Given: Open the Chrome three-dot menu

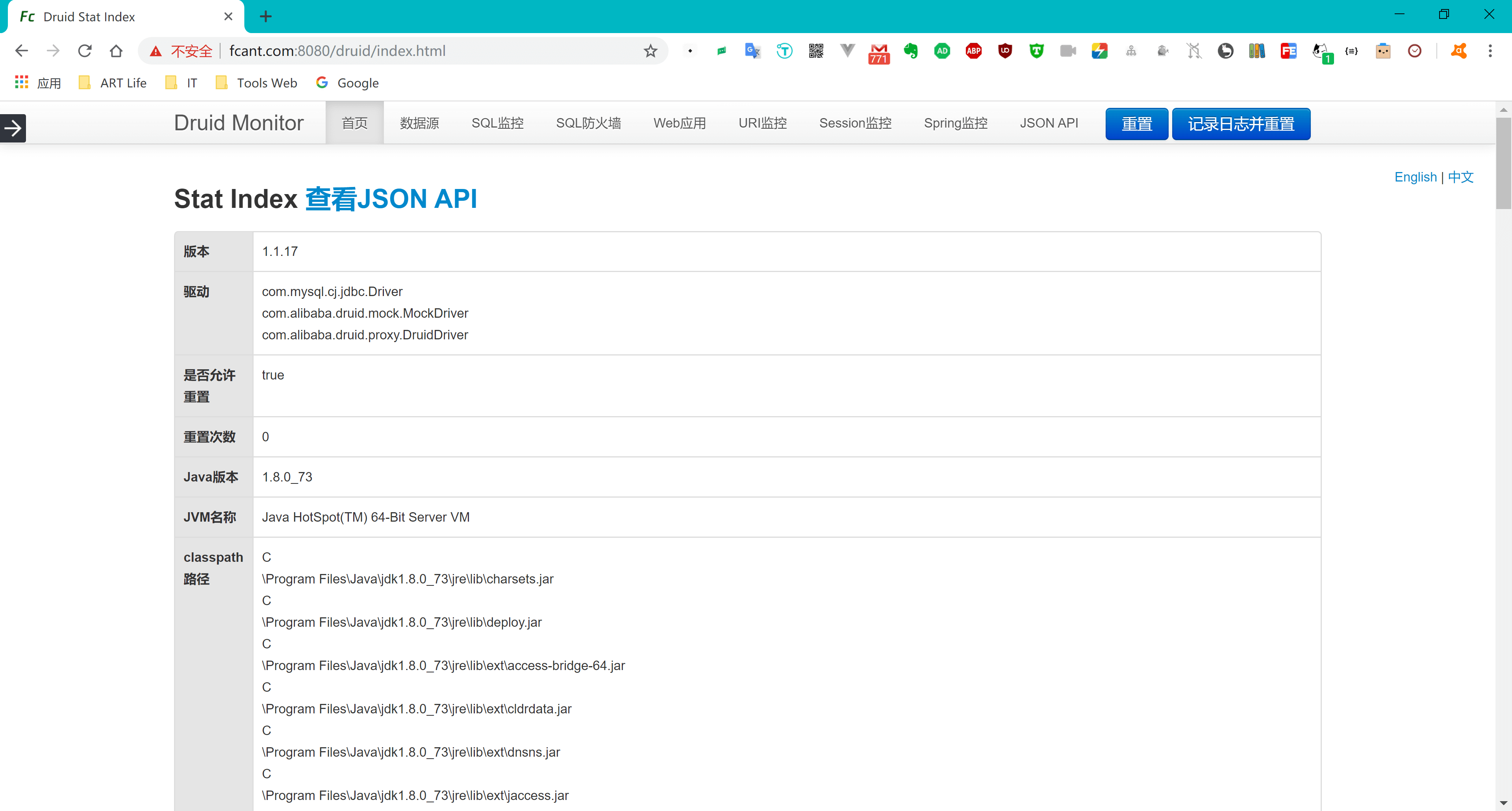Looking at the screenshot, I should 1490,51.
